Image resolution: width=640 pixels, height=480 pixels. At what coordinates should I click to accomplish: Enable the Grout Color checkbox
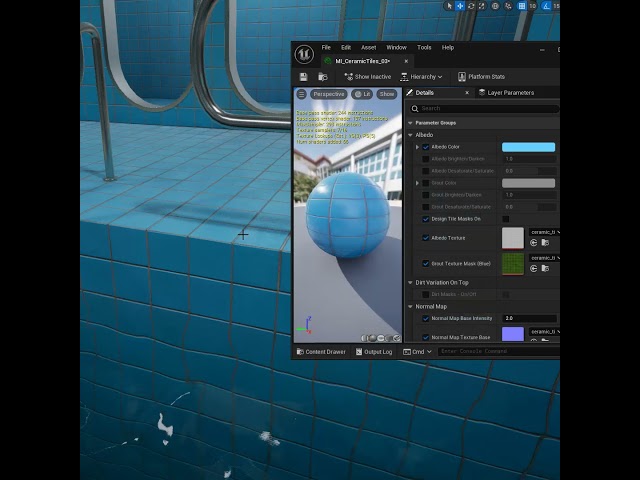tap(426, 183)
